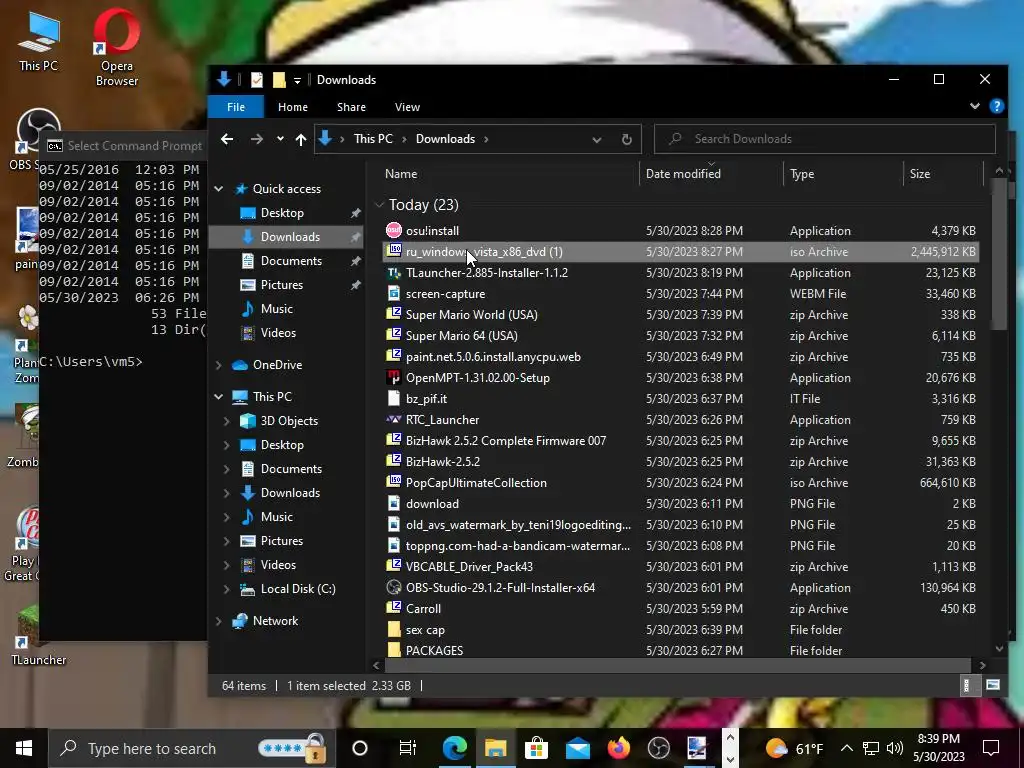The height and width of the screenshot is (768, 1024).
Task: Select the PACKAGES folder icon
Action: 394,649
